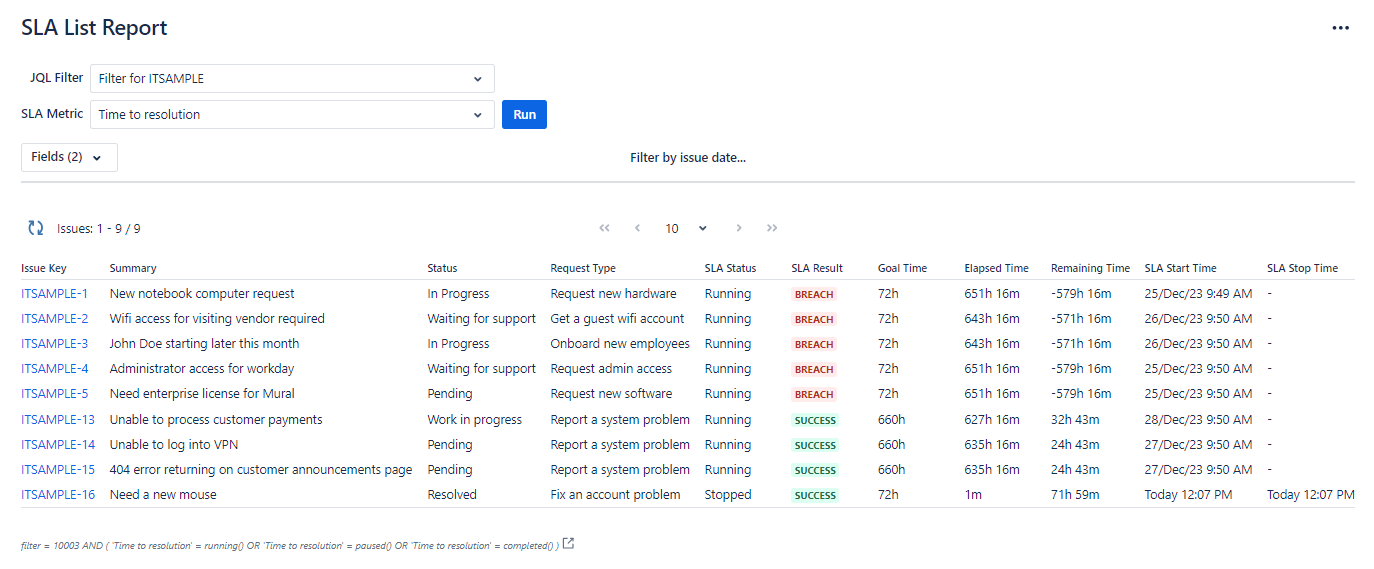Go to the first page of results
Screen dimensions: 1374x569
tap(604, 228)
